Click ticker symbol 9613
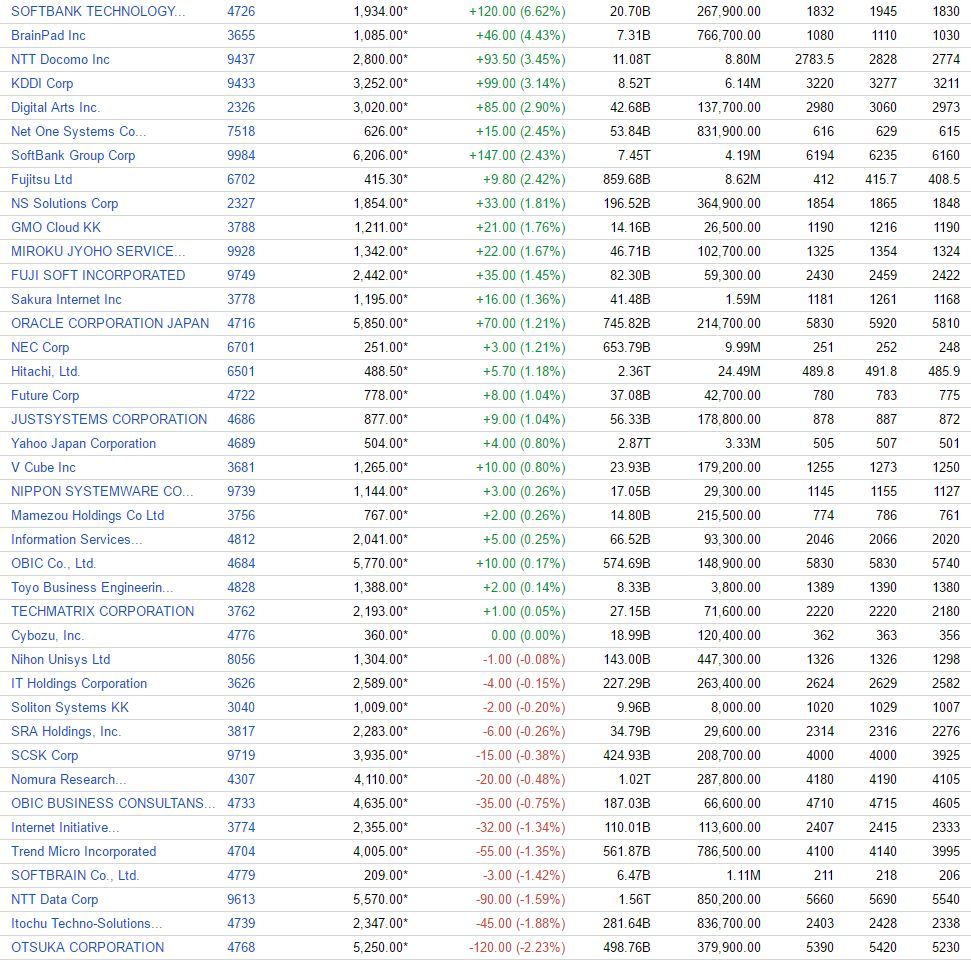 click(x=241, y=899)
